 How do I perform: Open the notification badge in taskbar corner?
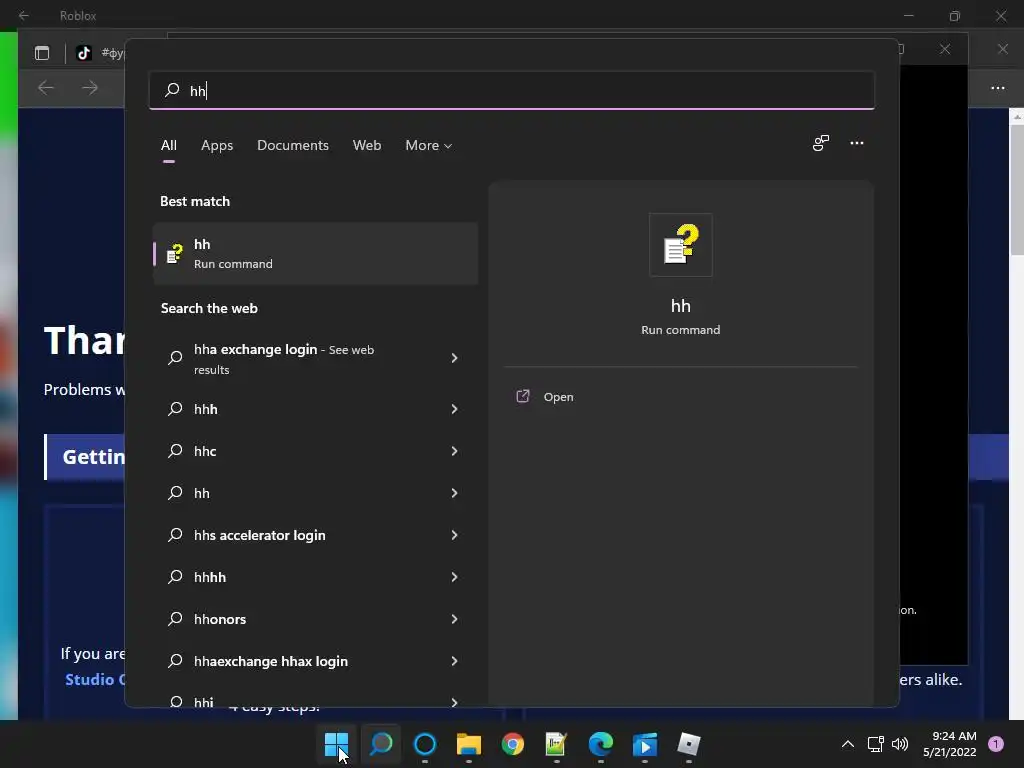(996, 744)
